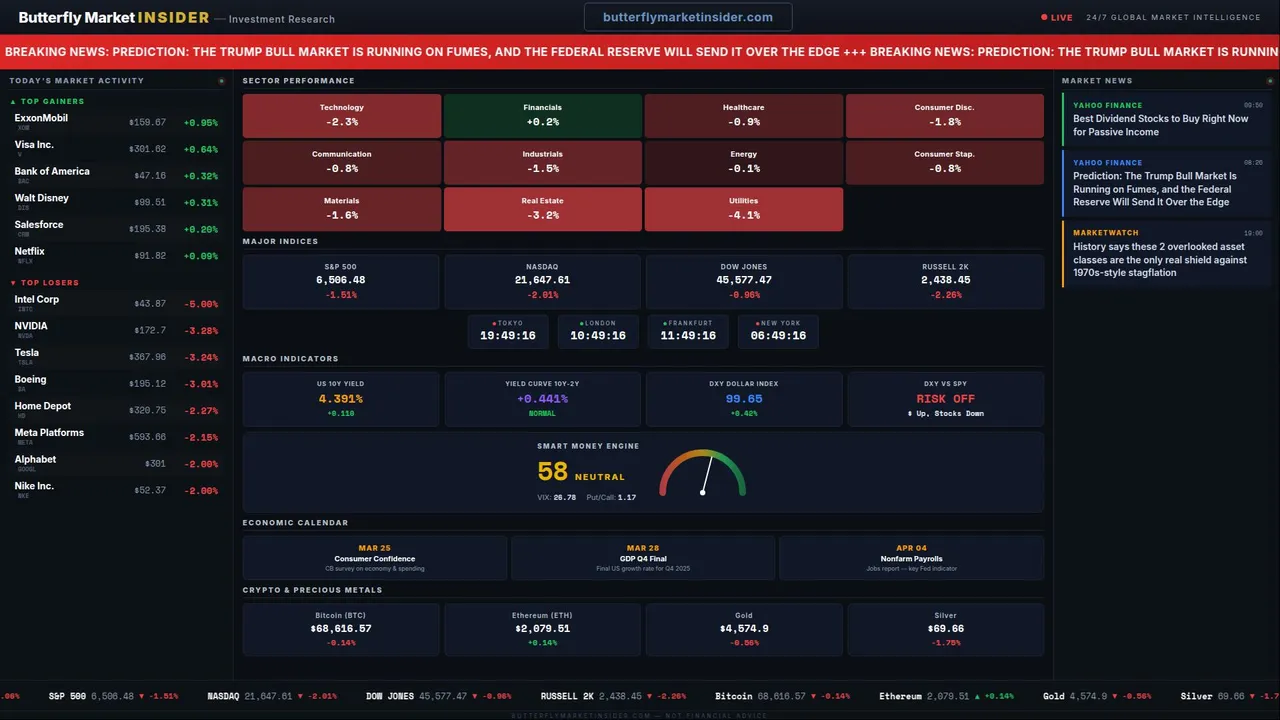
Task: Select Nike Inc. row
Action: click(116, 490)
